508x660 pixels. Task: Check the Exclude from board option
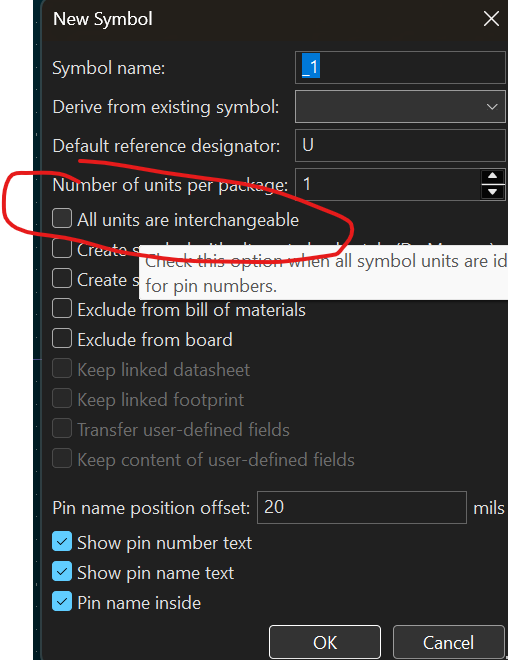click(x=62, y=338)
